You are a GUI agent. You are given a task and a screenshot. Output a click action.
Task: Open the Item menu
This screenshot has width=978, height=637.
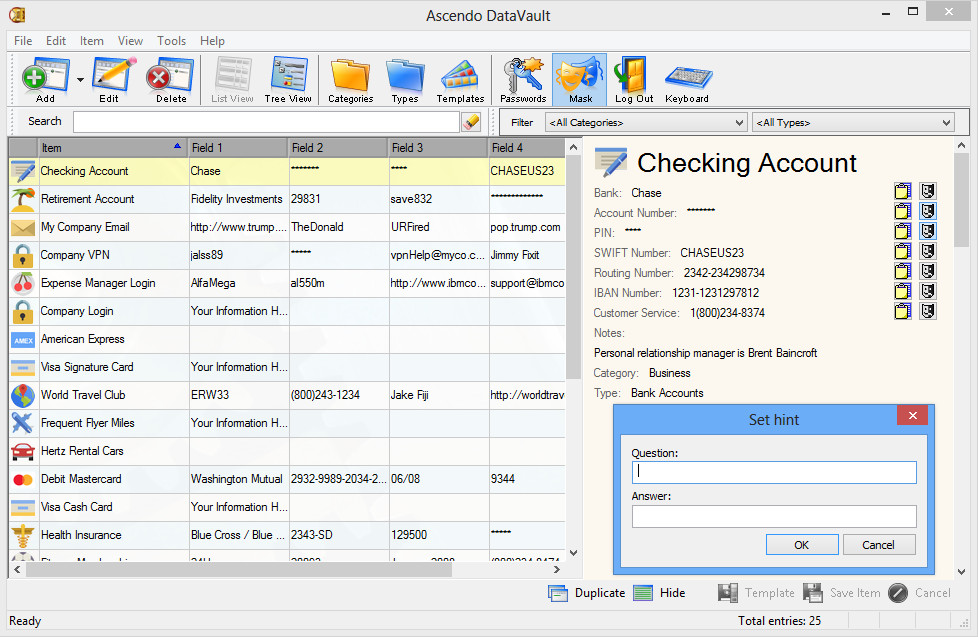[92, 41]
